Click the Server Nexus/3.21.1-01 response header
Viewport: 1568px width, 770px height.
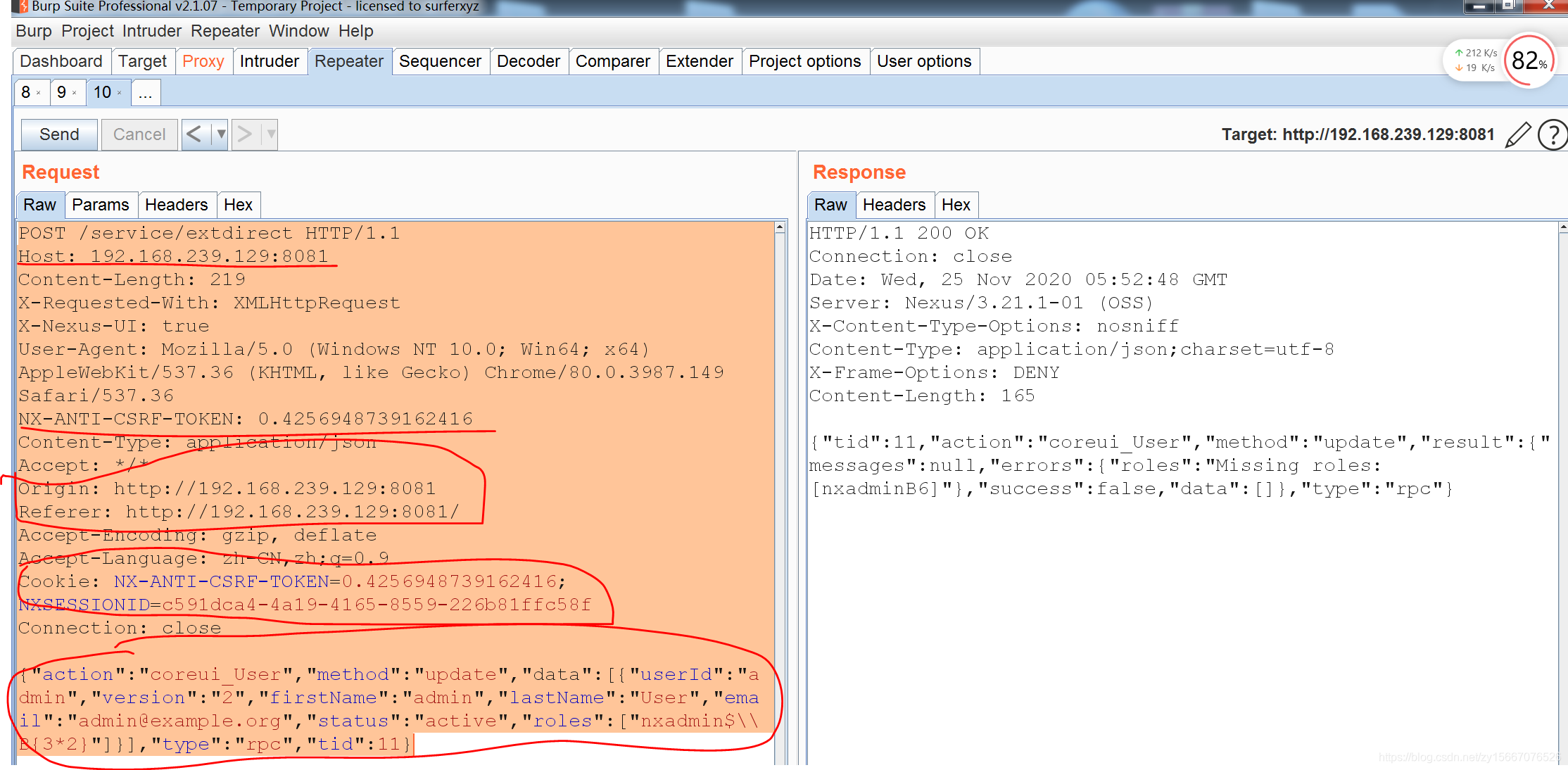(x=982, y=303)
